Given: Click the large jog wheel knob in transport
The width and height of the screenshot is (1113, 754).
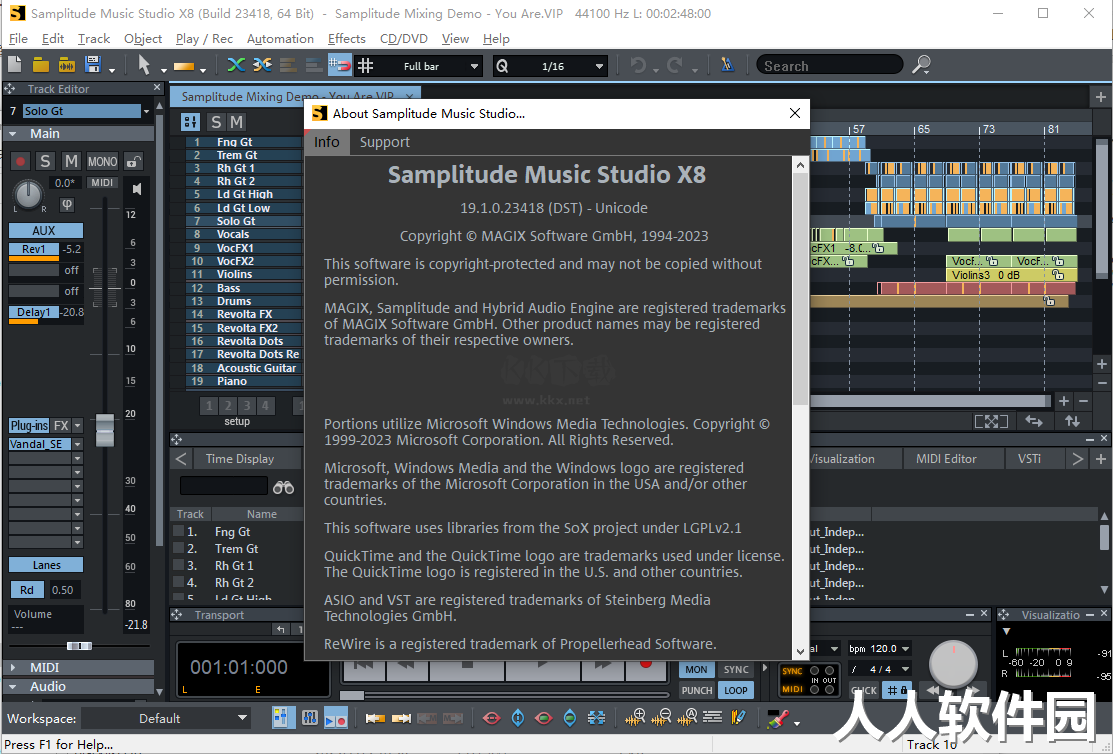Looking at the screenshot, I should click(953, 665).
